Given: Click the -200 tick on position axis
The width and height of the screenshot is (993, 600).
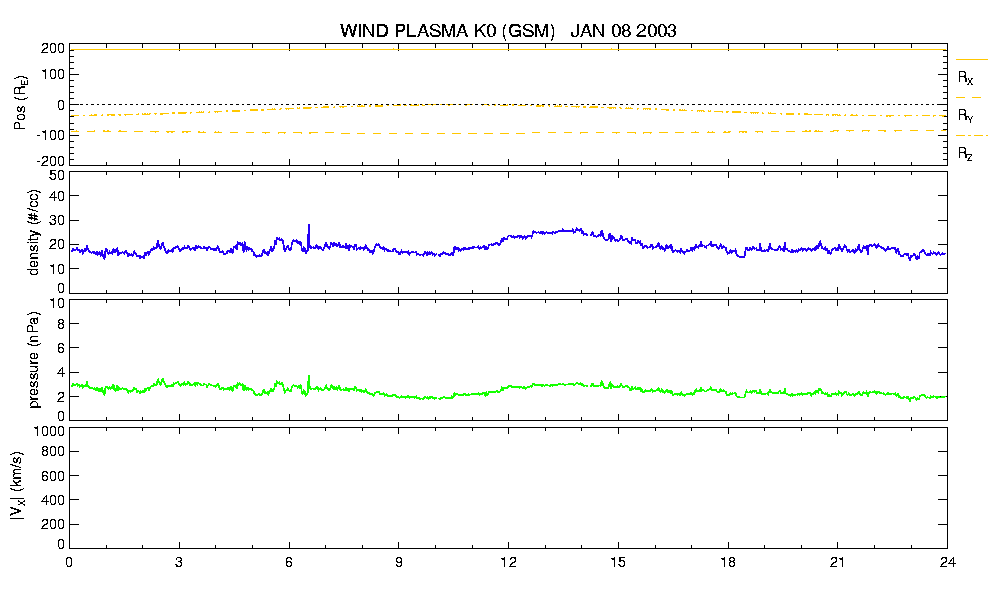Looking at the screenshot, I should pyautogui.click(x=51, y=162).
